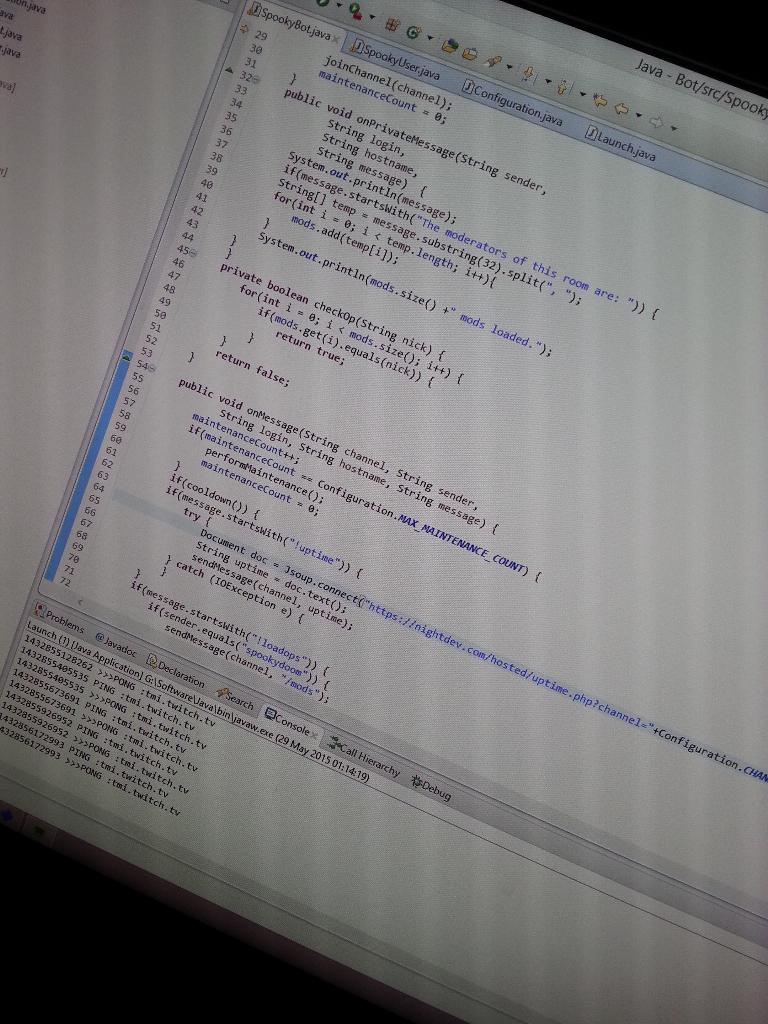Click the Call Hierarchy tab icon

(334, 743)
